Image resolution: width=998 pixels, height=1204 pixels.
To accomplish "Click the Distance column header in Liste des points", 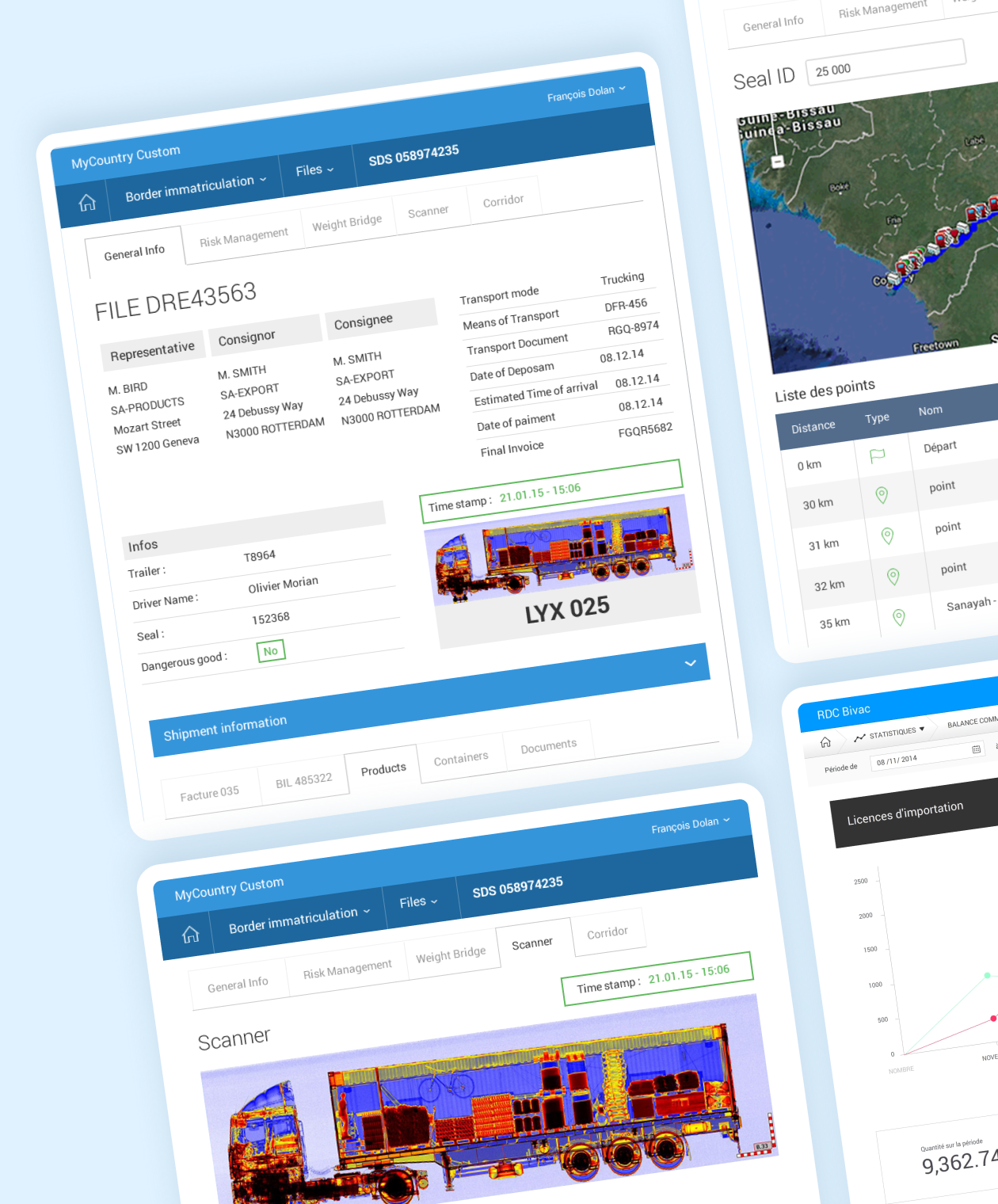I will (813, 426).
